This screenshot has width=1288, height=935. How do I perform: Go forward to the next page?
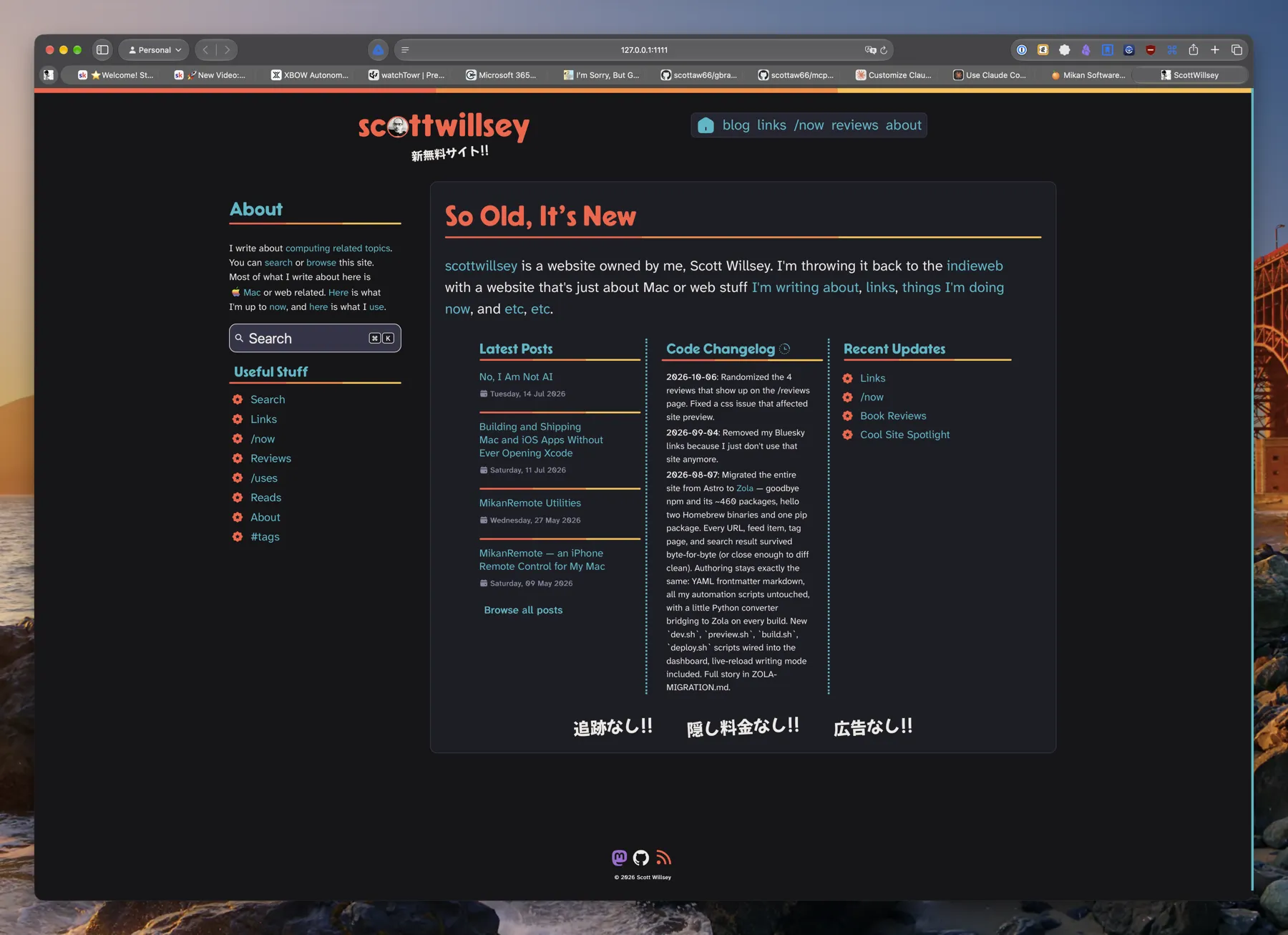click(x=227, y=49)
